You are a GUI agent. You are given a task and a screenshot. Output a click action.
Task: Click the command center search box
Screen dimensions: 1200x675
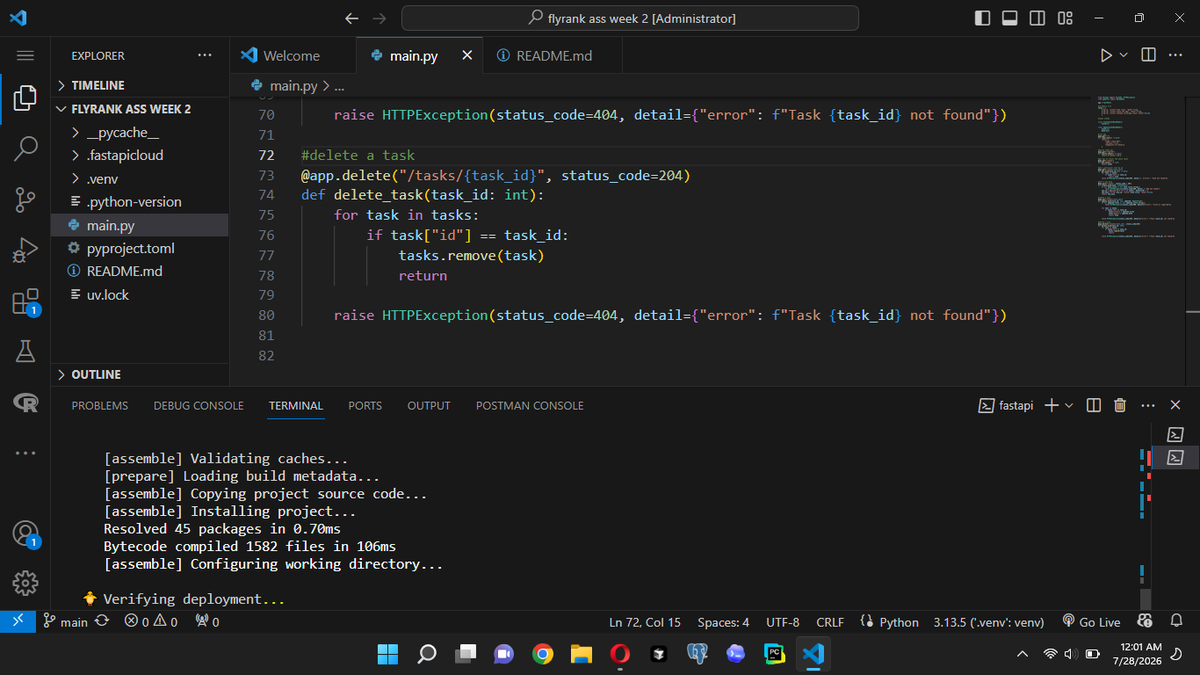630,18
